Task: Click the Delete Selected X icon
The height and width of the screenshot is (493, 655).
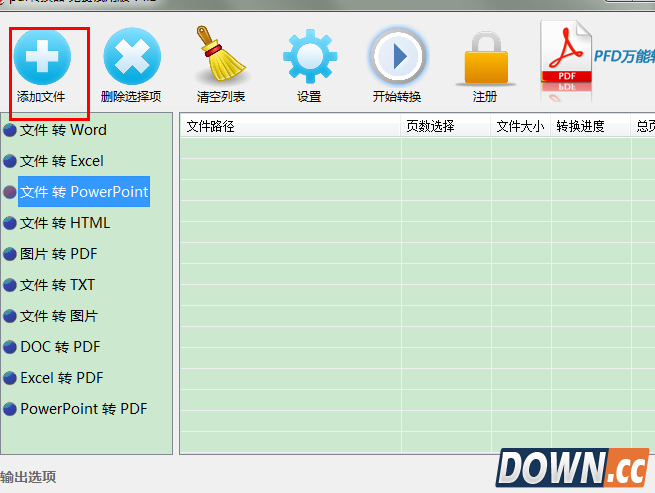Action: [132, 56]
